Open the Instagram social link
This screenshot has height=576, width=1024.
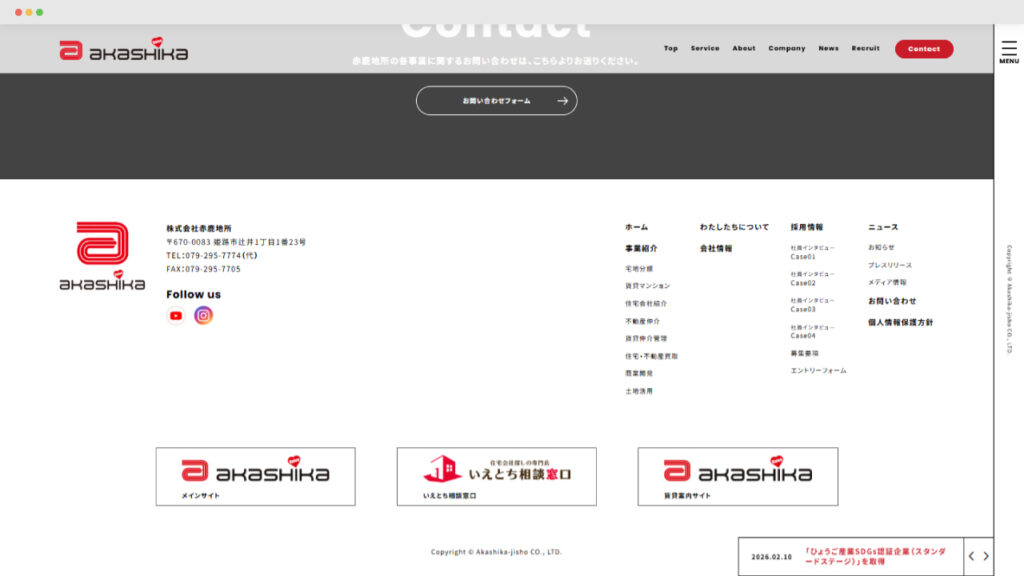[x=204, y=316]
